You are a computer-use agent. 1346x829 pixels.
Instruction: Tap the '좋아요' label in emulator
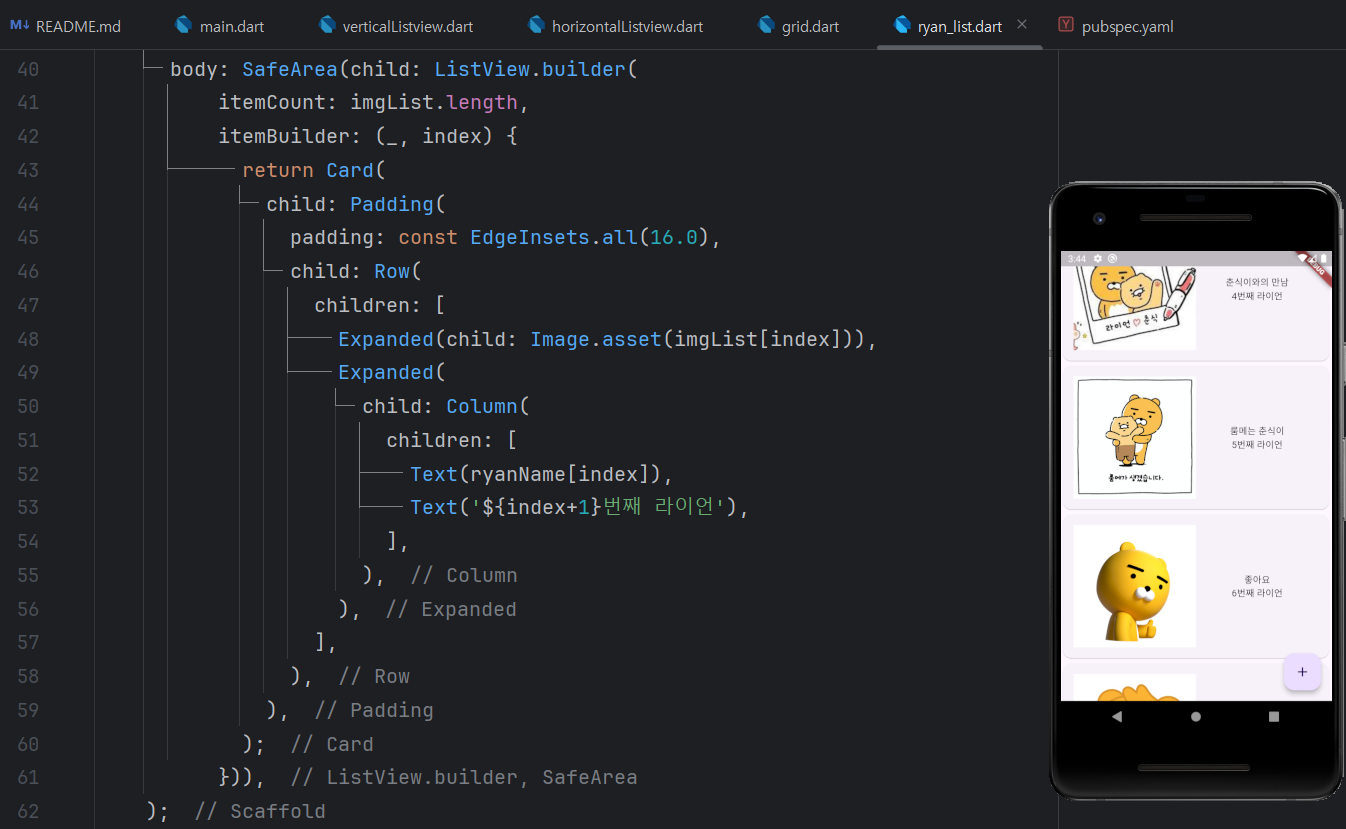[1257, 579]
